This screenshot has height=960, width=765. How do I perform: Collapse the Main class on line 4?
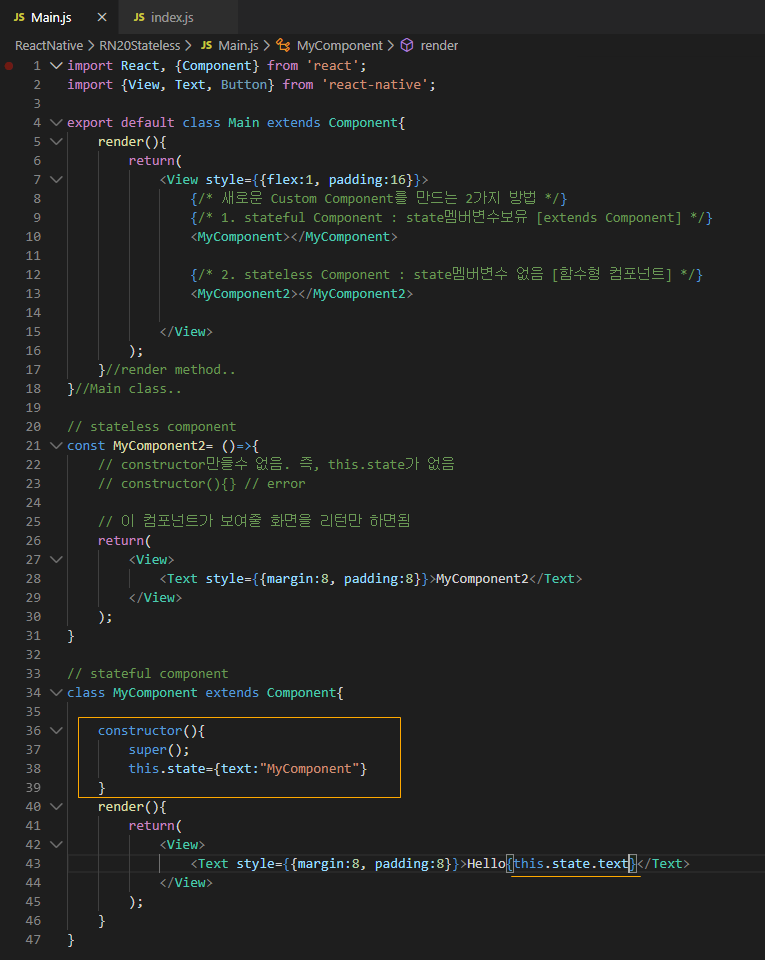pos(56,122)
